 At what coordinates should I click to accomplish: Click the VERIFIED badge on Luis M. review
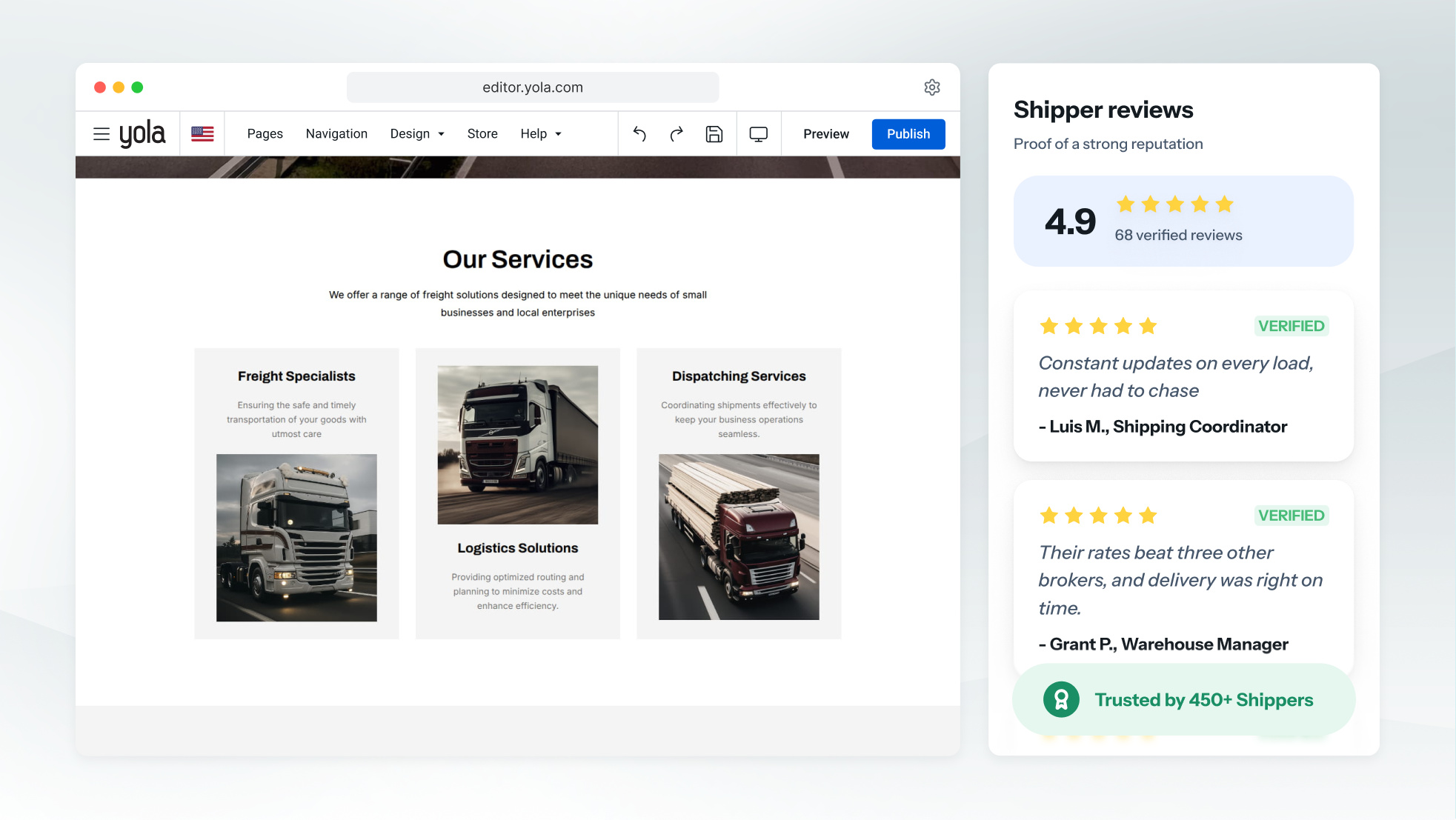pyautogui.click(x=1292, y=326)
